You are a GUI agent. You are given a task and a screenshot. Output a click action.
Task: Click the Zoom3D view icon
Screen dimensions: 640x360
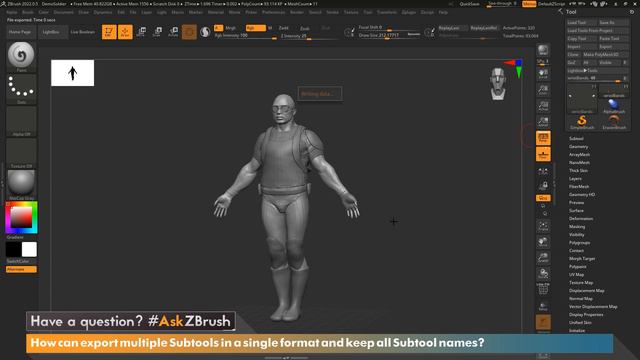click(x=543, y=258)
